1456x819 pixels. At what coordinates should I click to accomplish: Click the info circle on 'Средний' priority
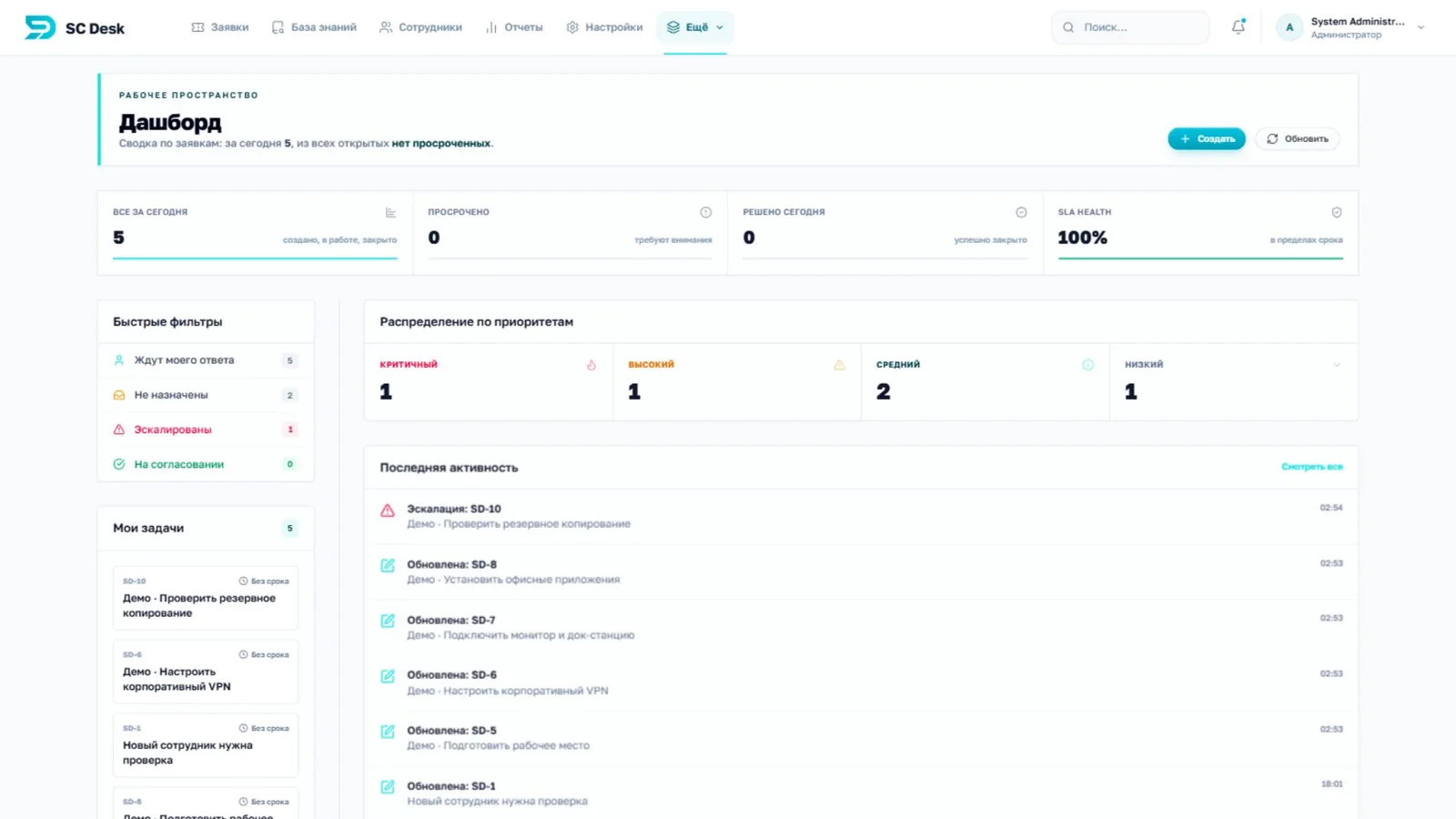pos(1087,365)
